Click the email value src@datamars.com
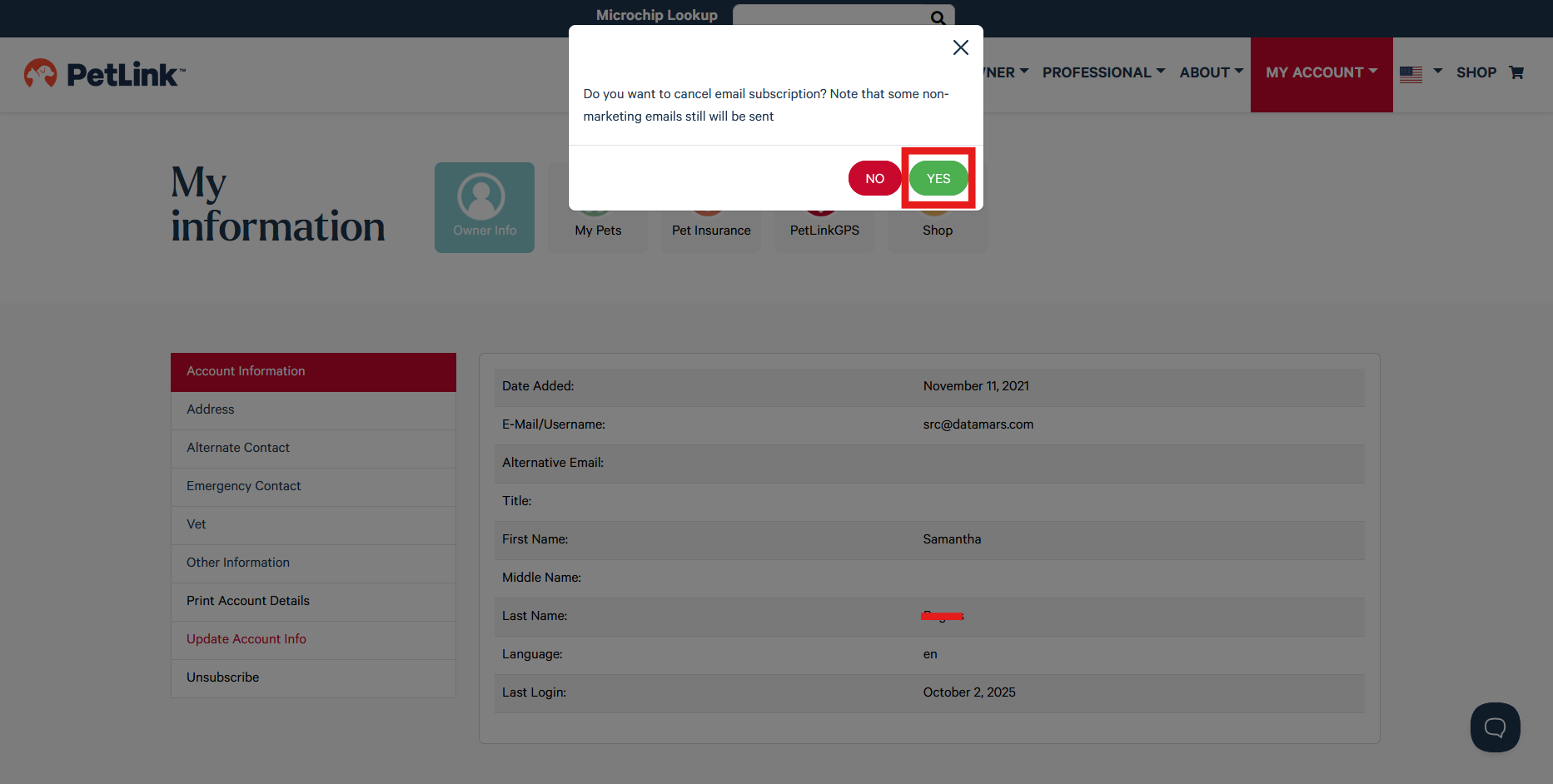 pyautogui.click(x=978, y=424)
